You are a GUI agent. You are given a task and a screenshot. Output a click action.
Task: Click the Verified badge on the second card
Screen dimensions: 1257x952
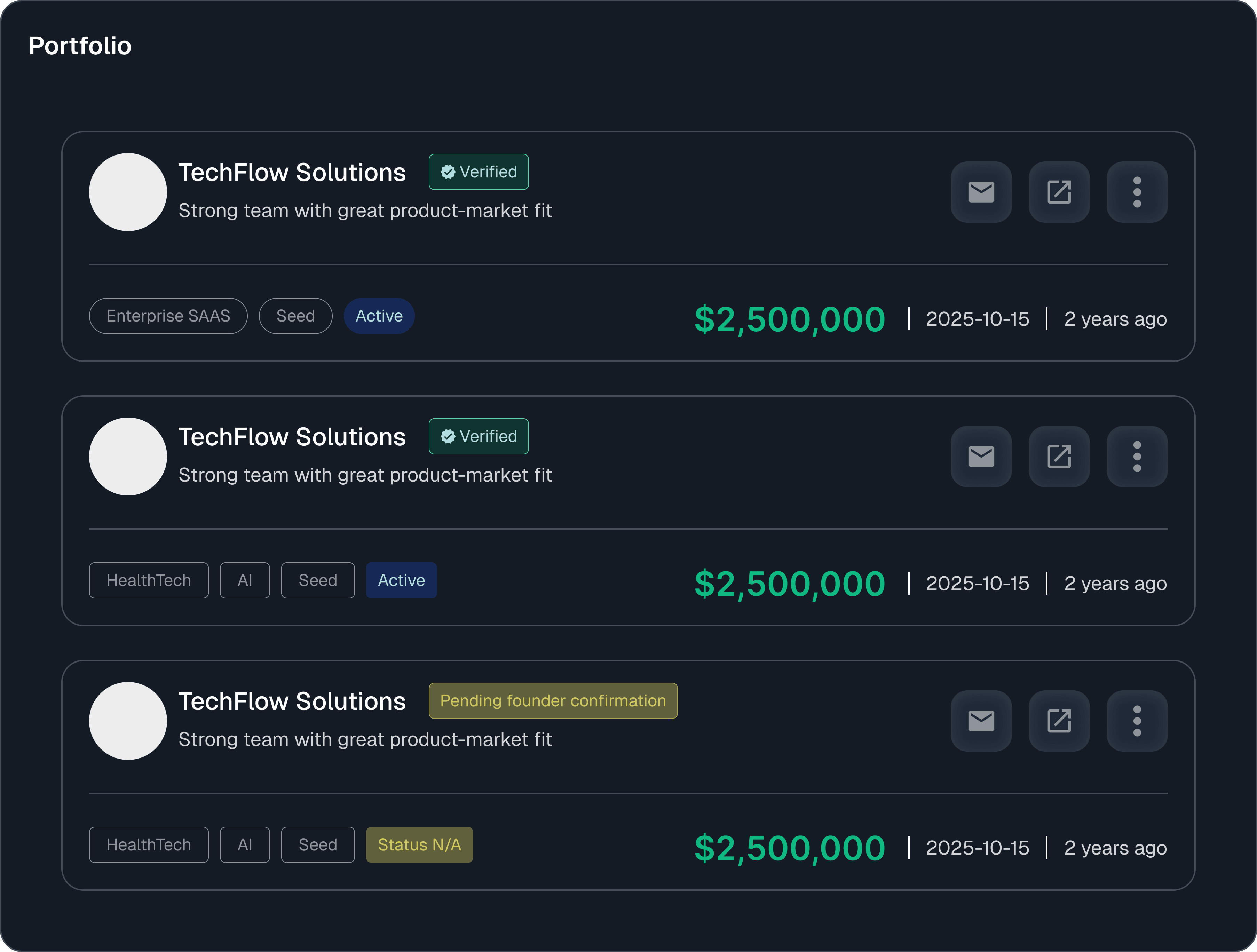pyautogui.click(x=479, y=436)
